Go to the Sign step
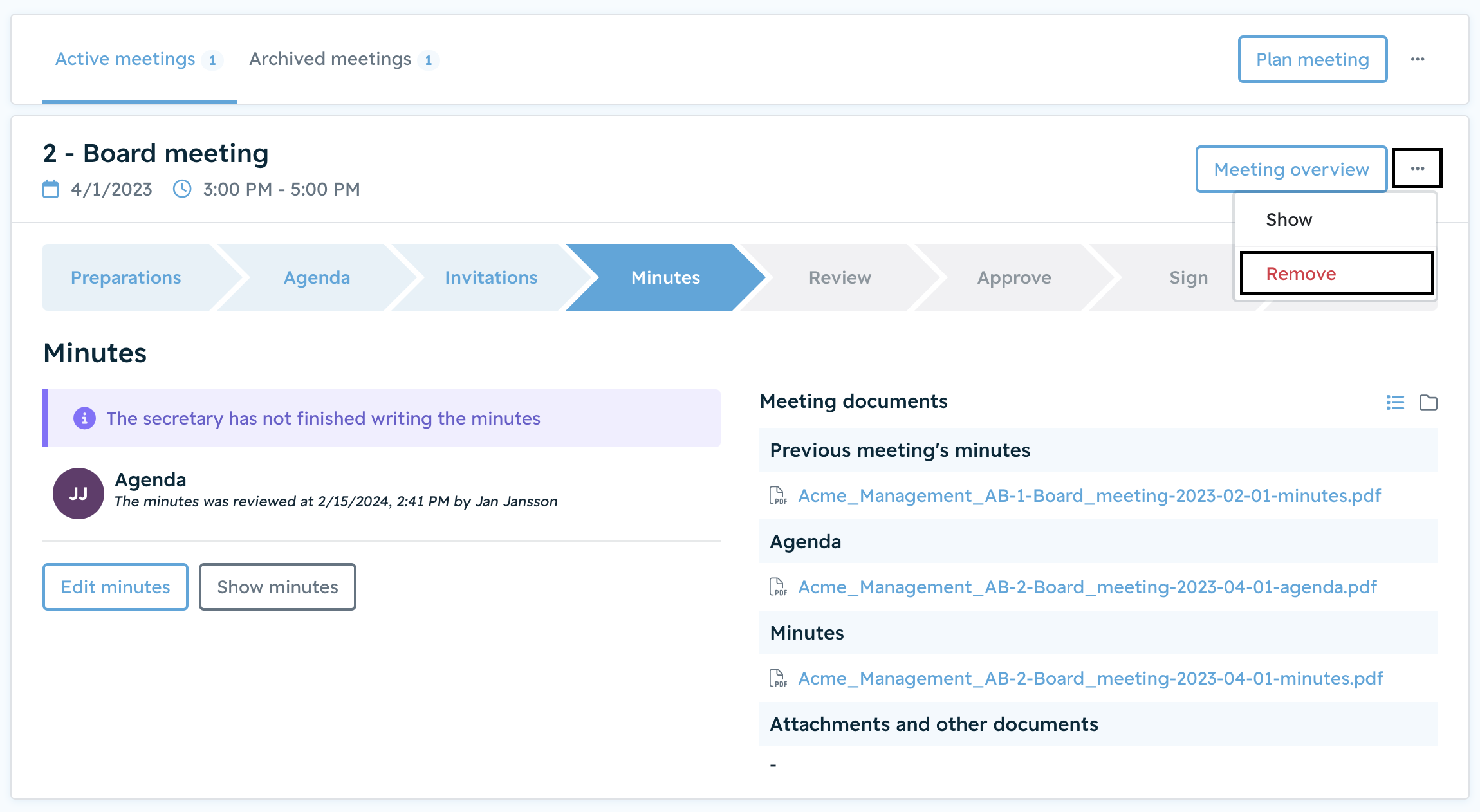Image resolution: width=1480 pixels, height=812 pixels. 1189,277
